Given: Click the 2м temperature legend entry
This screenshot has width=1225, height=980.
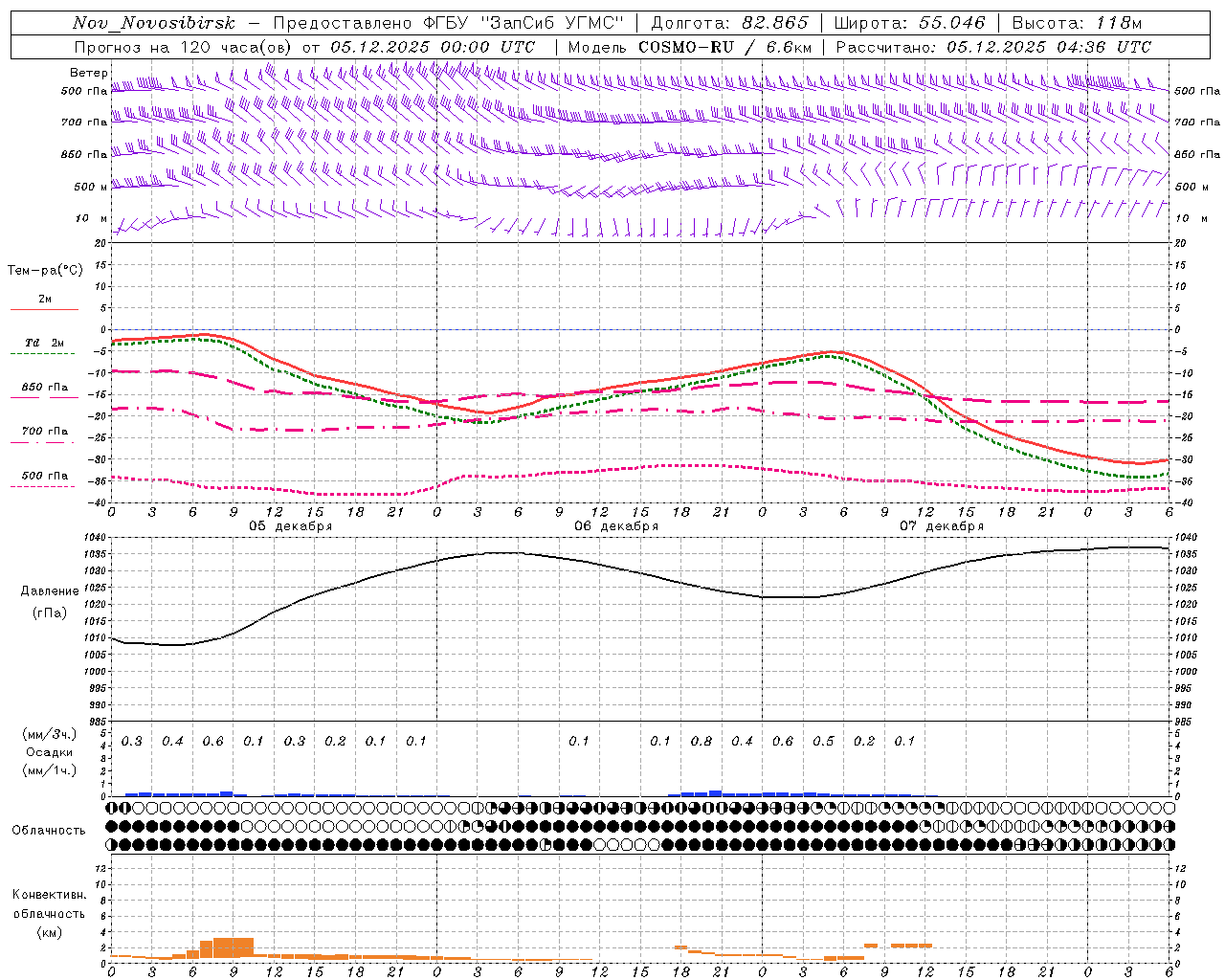Looking at the screenshot, I should point(45,300).
